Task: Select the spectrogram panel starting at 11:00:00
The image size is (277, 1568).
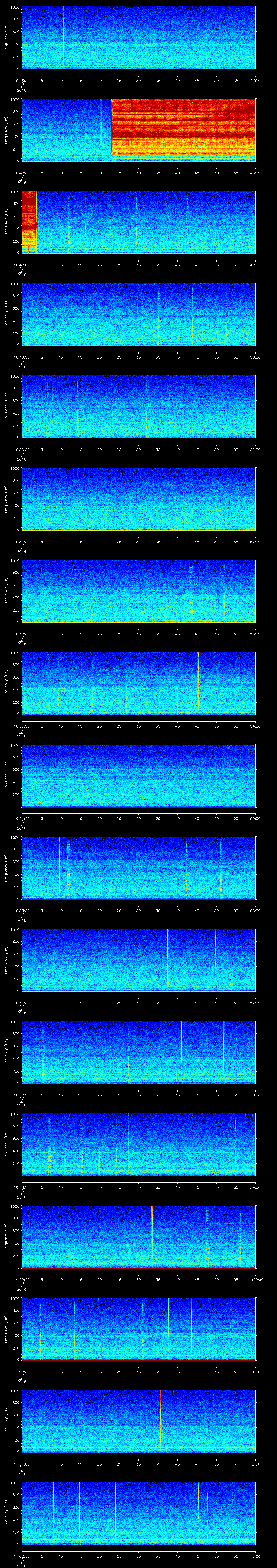Action: tap(138, 1329)
